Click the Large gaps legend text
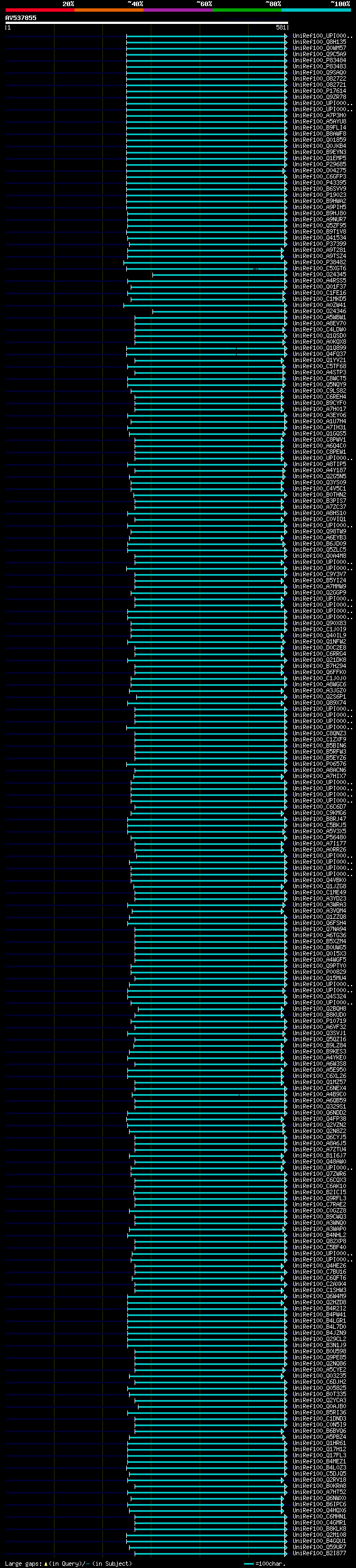 (67, 1564)
